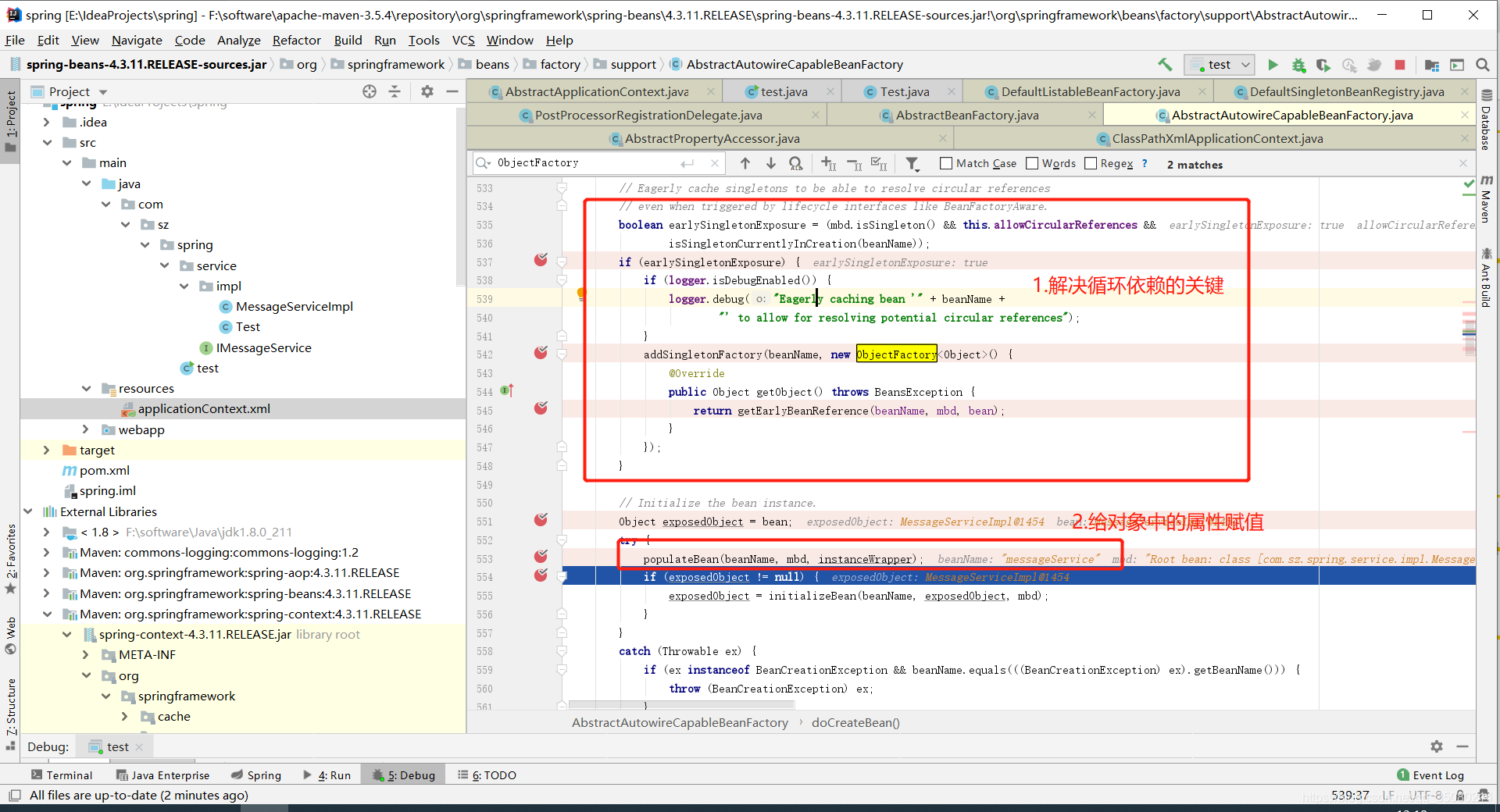The height and width of the screenshot is (812, 1500).
Task: Open the Terminal tool window
Action: 62,775
